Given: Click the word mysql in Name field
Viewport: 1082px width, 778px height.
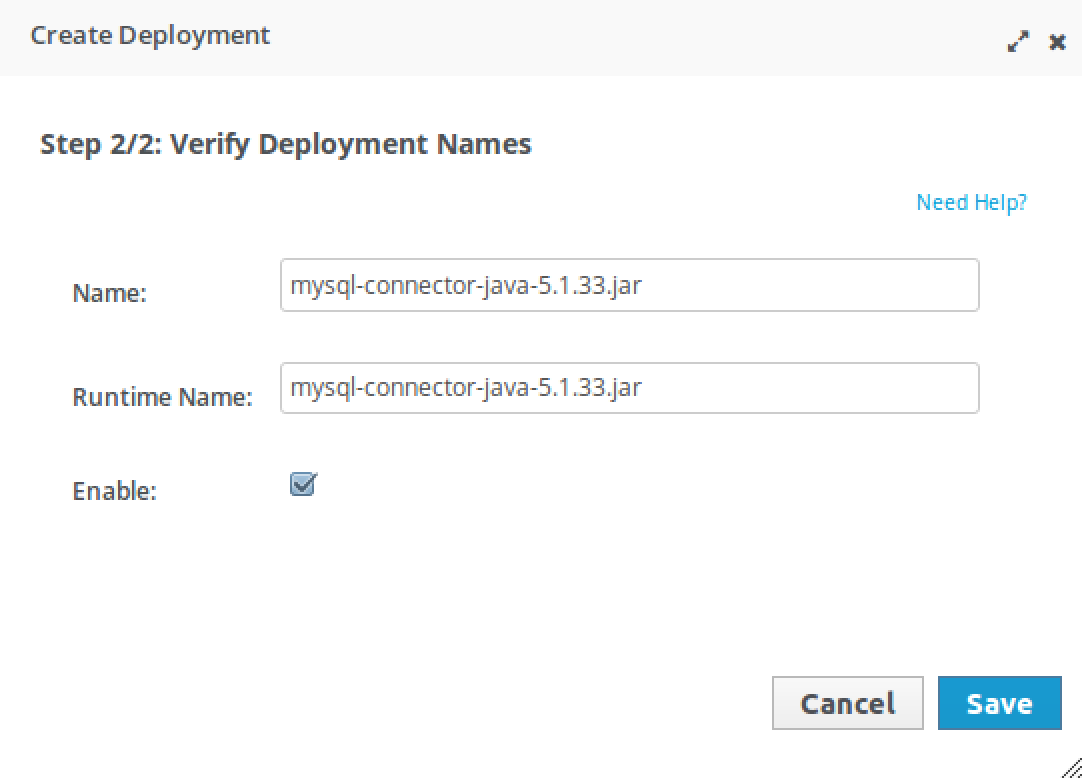Looking at the screenshot, I should [322, 286].
